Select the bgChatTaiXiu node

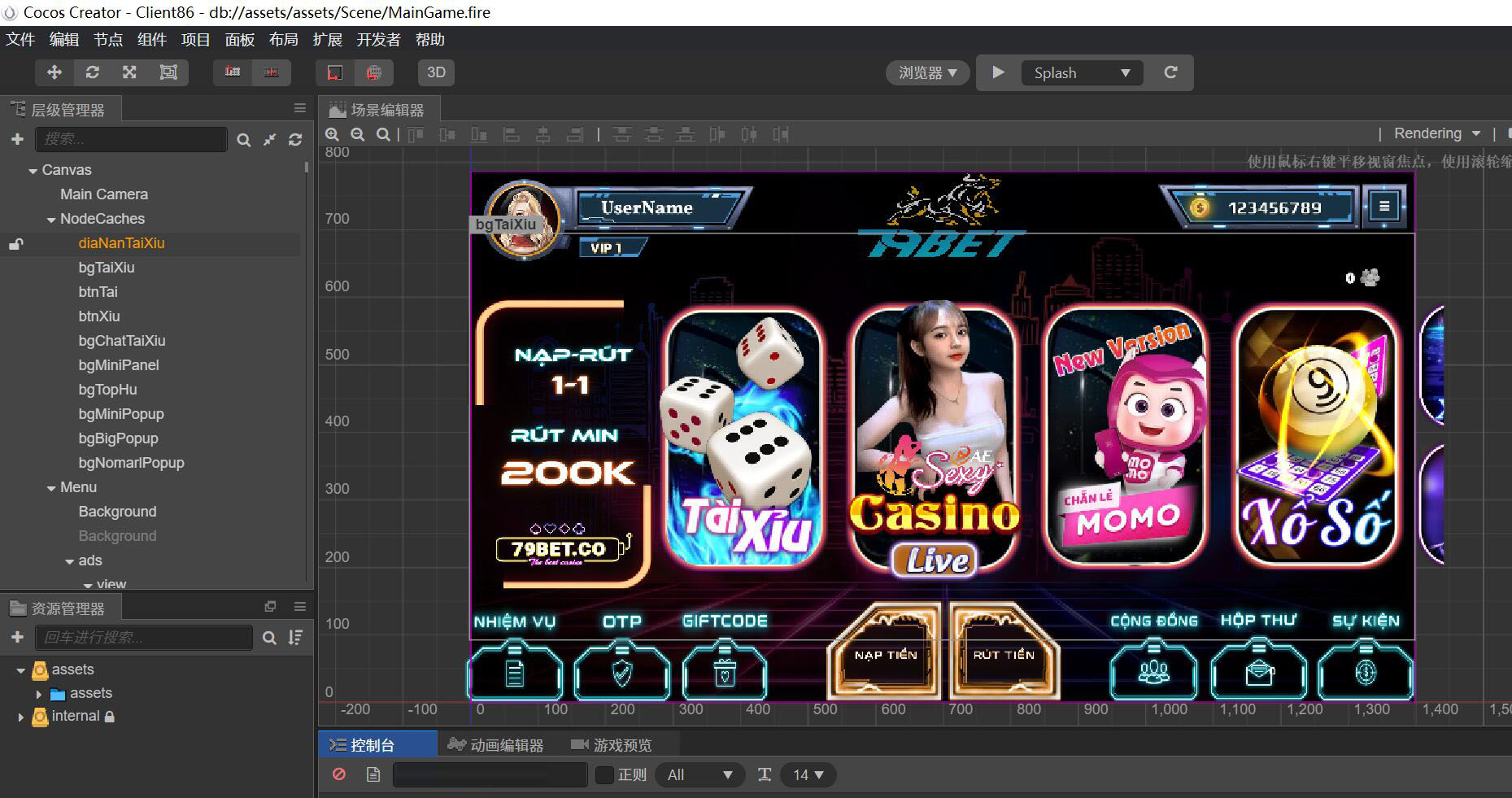[x=121, y=341]
